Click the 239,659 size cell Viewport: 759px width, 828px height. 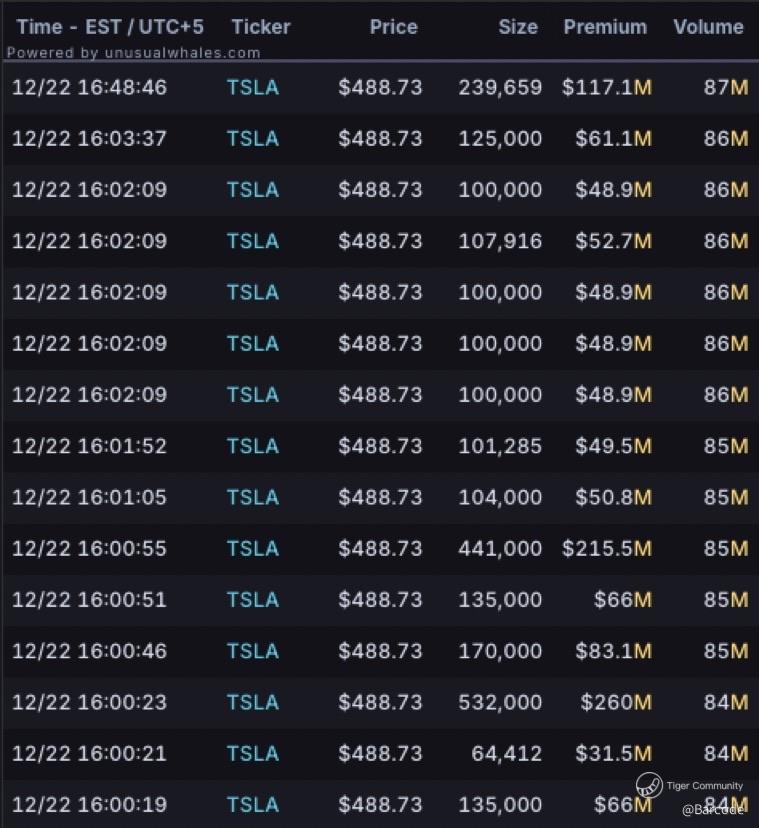point(500,88)
